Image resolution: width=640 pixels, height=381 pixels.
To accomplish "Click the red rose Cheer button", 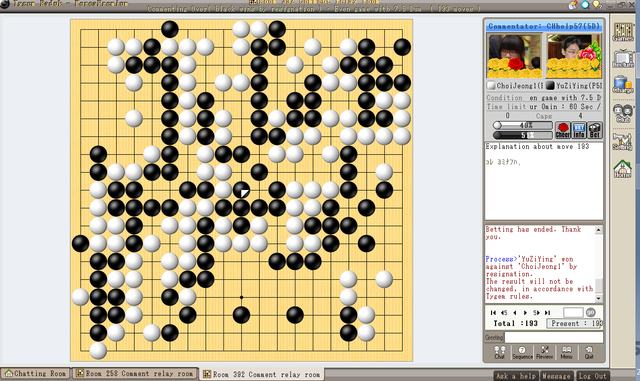I will 562,130.
